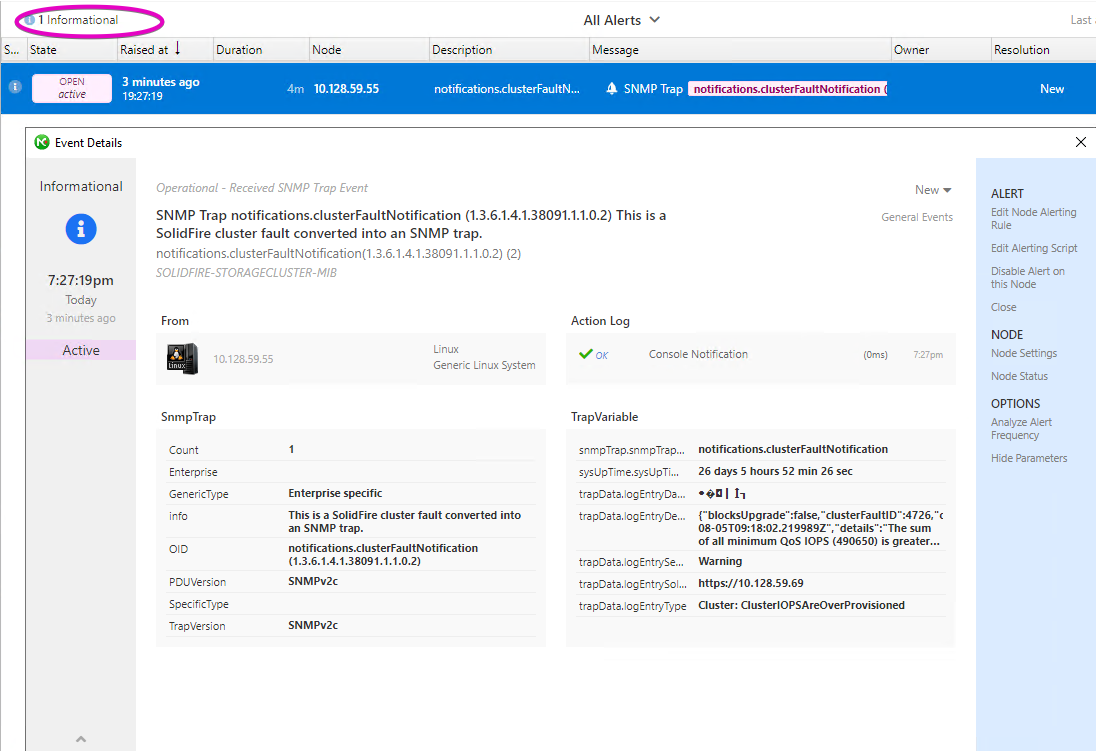Open the New status dropdown in Event Details

933,189
